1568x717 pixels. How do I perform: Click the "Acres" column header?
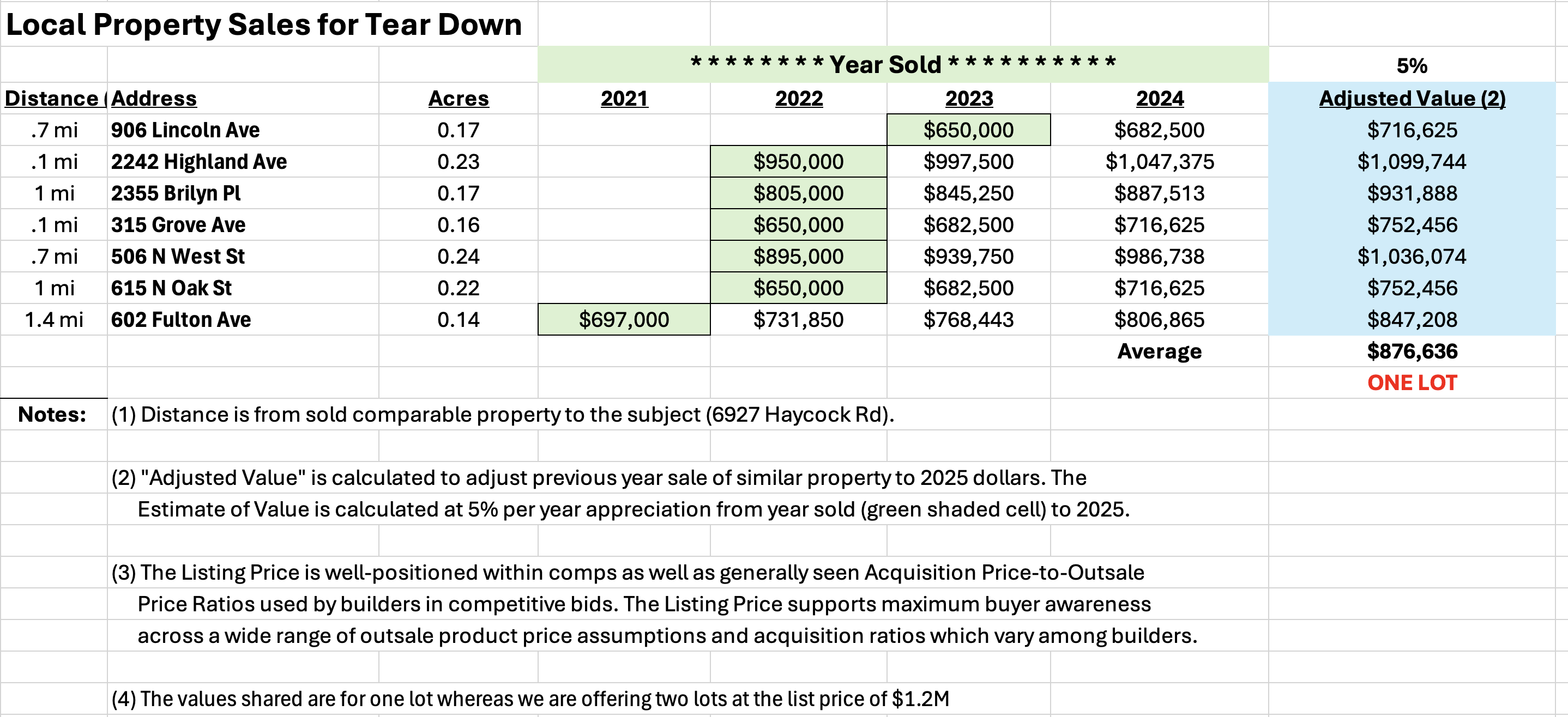pyautogui.click(x=458, y=99)
